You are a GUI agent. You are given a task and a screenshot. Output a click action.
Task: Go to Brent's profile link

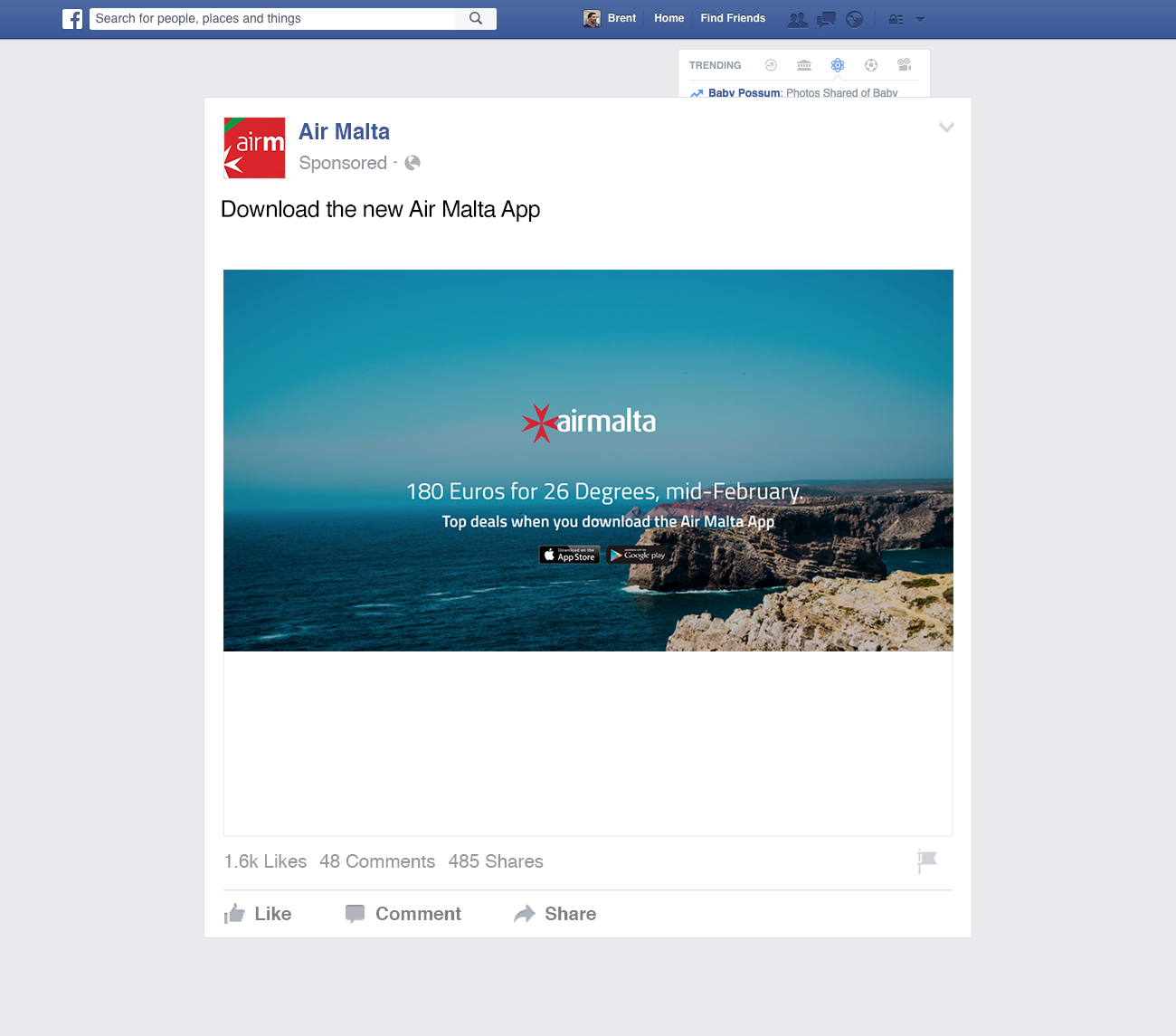[621, 18]
